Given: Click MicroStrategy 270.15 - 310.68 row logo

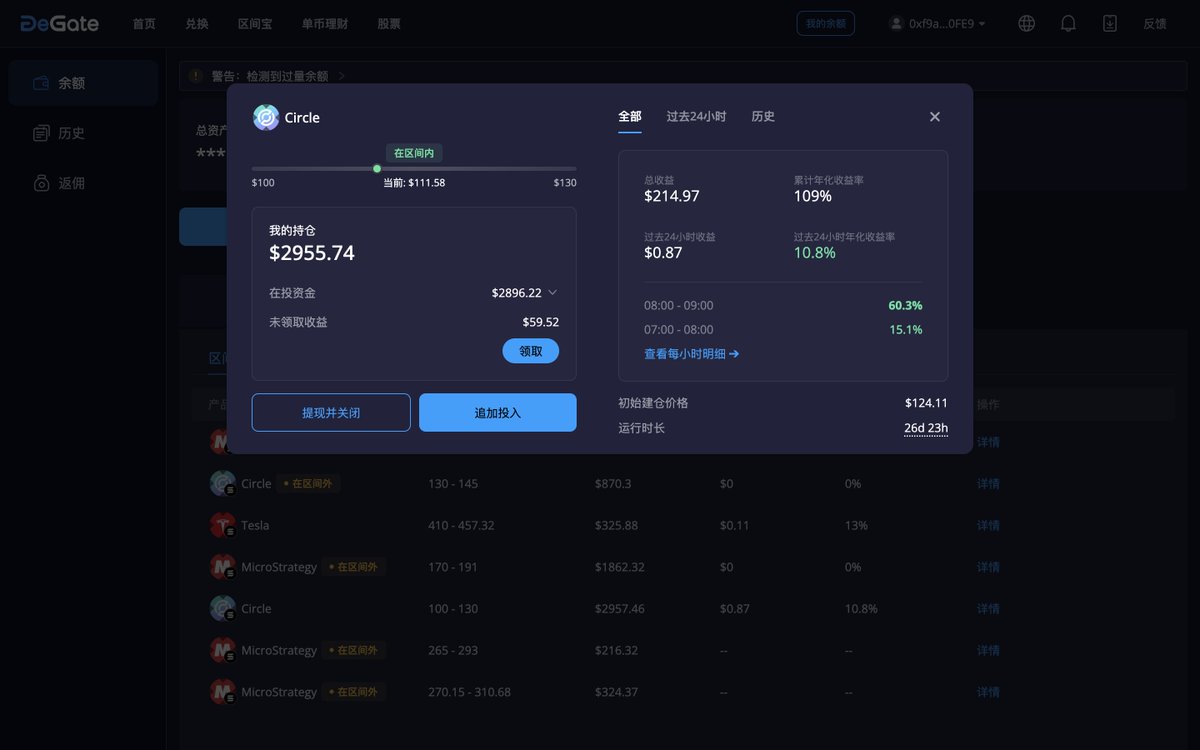Looking at the screenshot, I should click(223, 692).
